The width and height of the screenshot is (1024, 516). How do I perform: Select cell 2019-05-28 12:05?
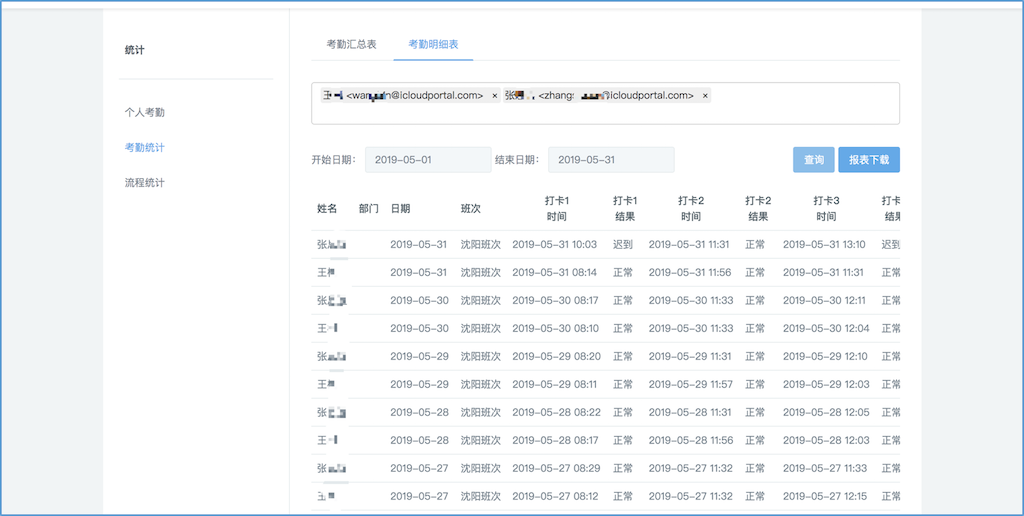coord(826,413)
